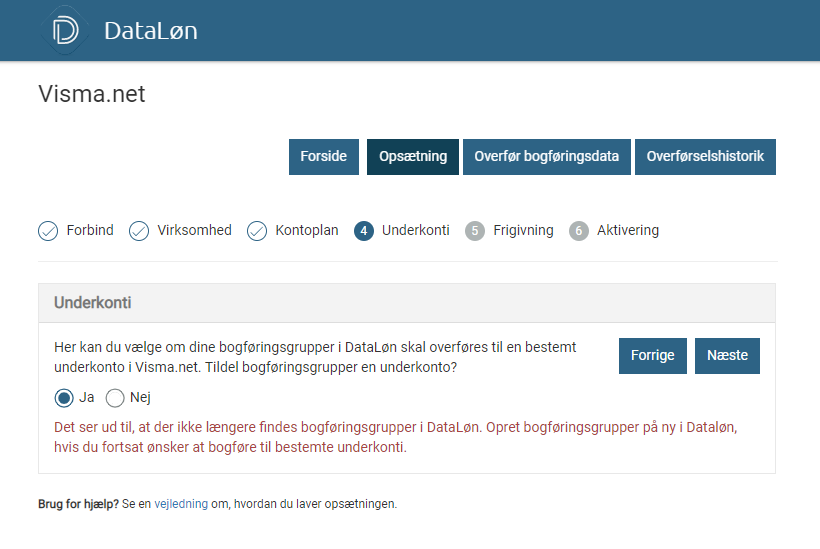Click the step 5 number circle
The image size is (820, 549).
pos(475,231)
